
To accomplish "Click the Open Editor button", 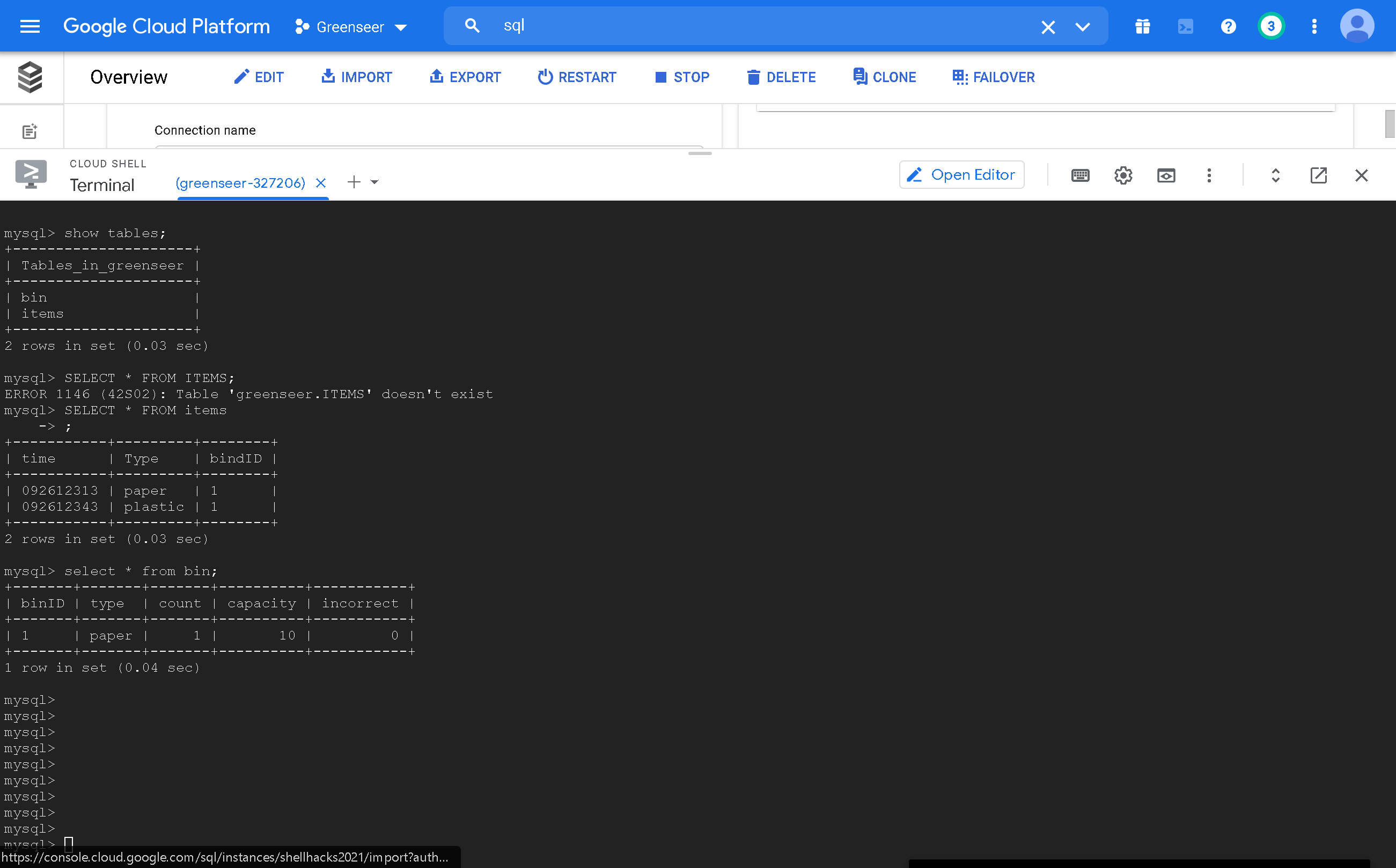I will pyautogui.click(x=961, y=174).
